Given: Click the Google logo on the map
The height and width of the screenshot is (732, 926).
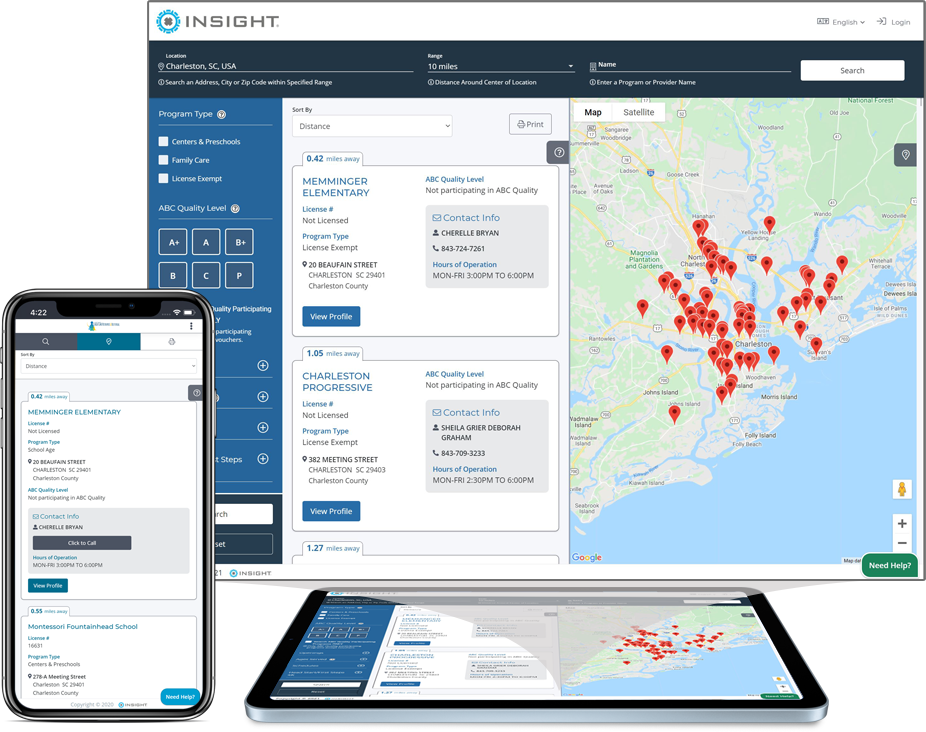Looking at the screenshot, I should tap(586, 557).
